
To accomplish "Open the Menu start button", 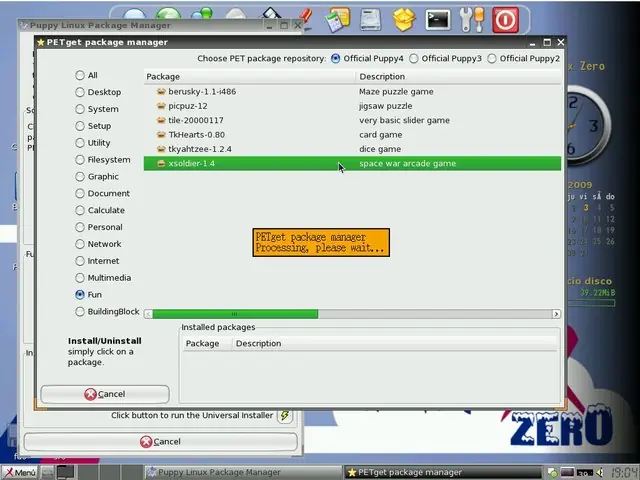I will coord(20,473).
